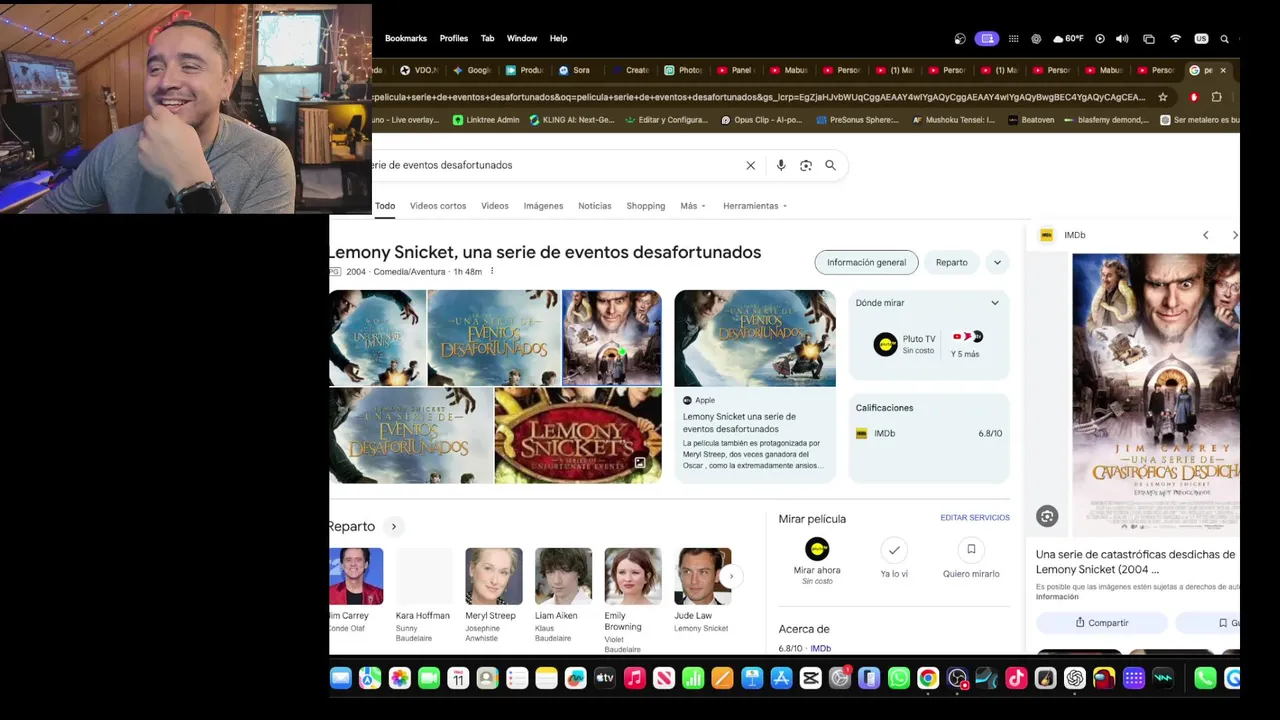
Task: Open Google Chrome in the Dock
Action: pos(928,678)
